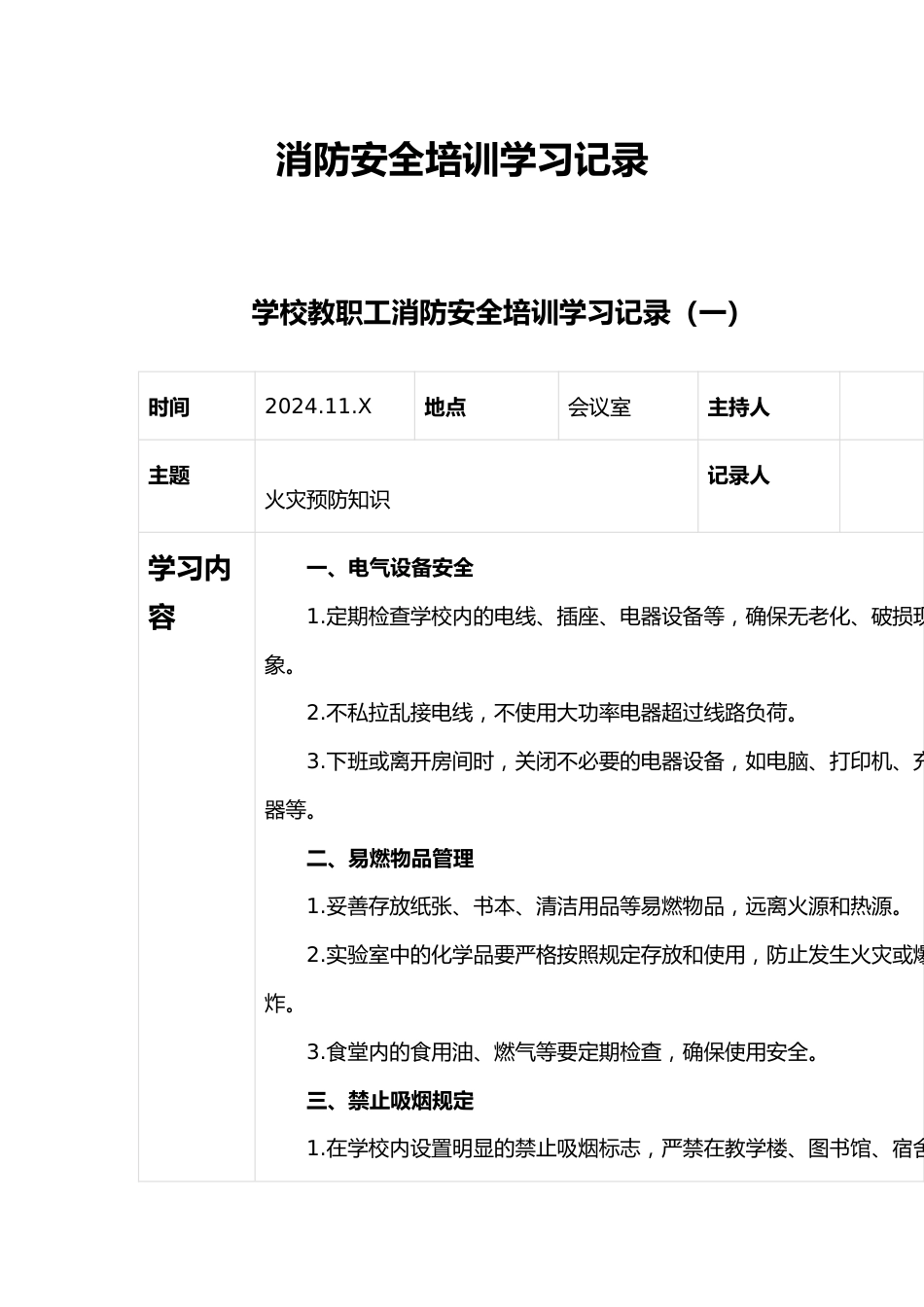Viewport: 924px width, 1307px height.
Task: Click the 学习内容 row header
Action: click(x=196, y=857)
